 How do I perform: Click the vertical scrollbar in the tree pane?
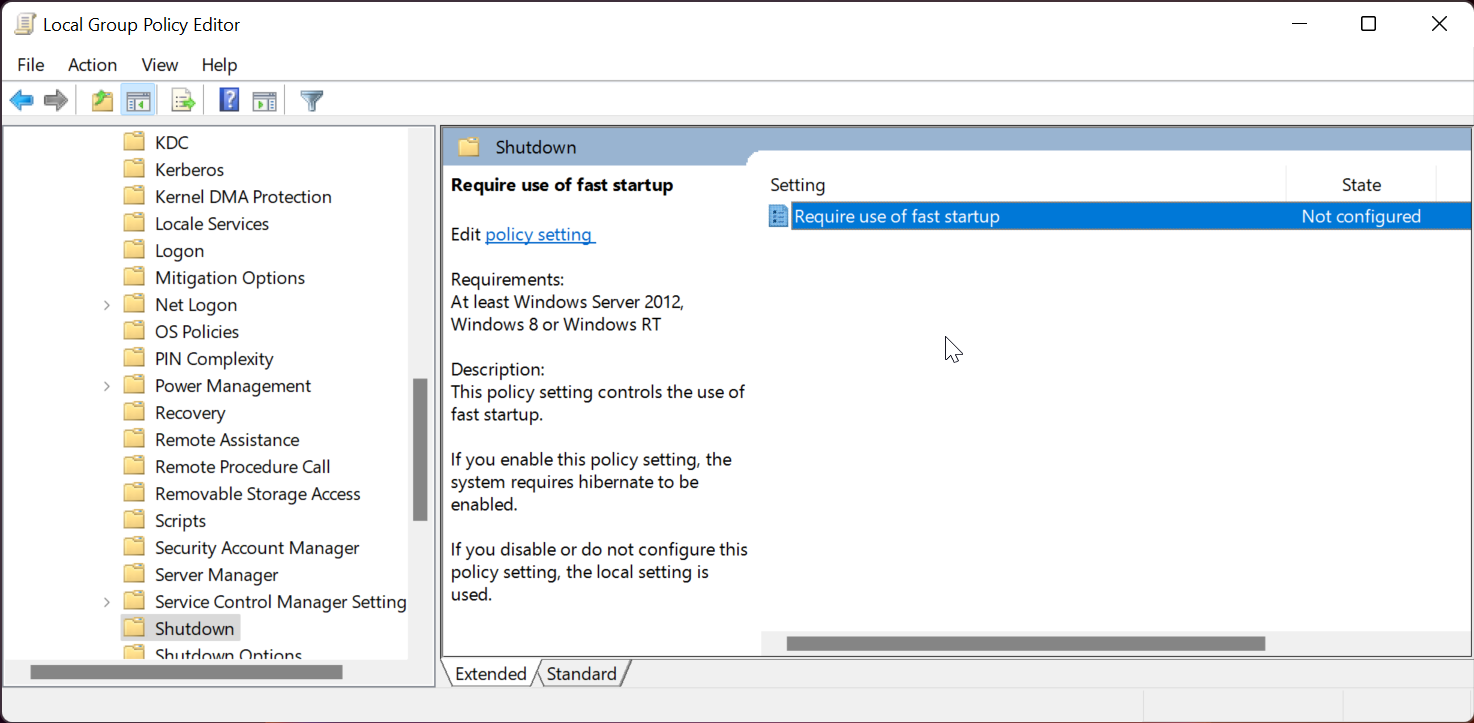[x=419, y=452]
